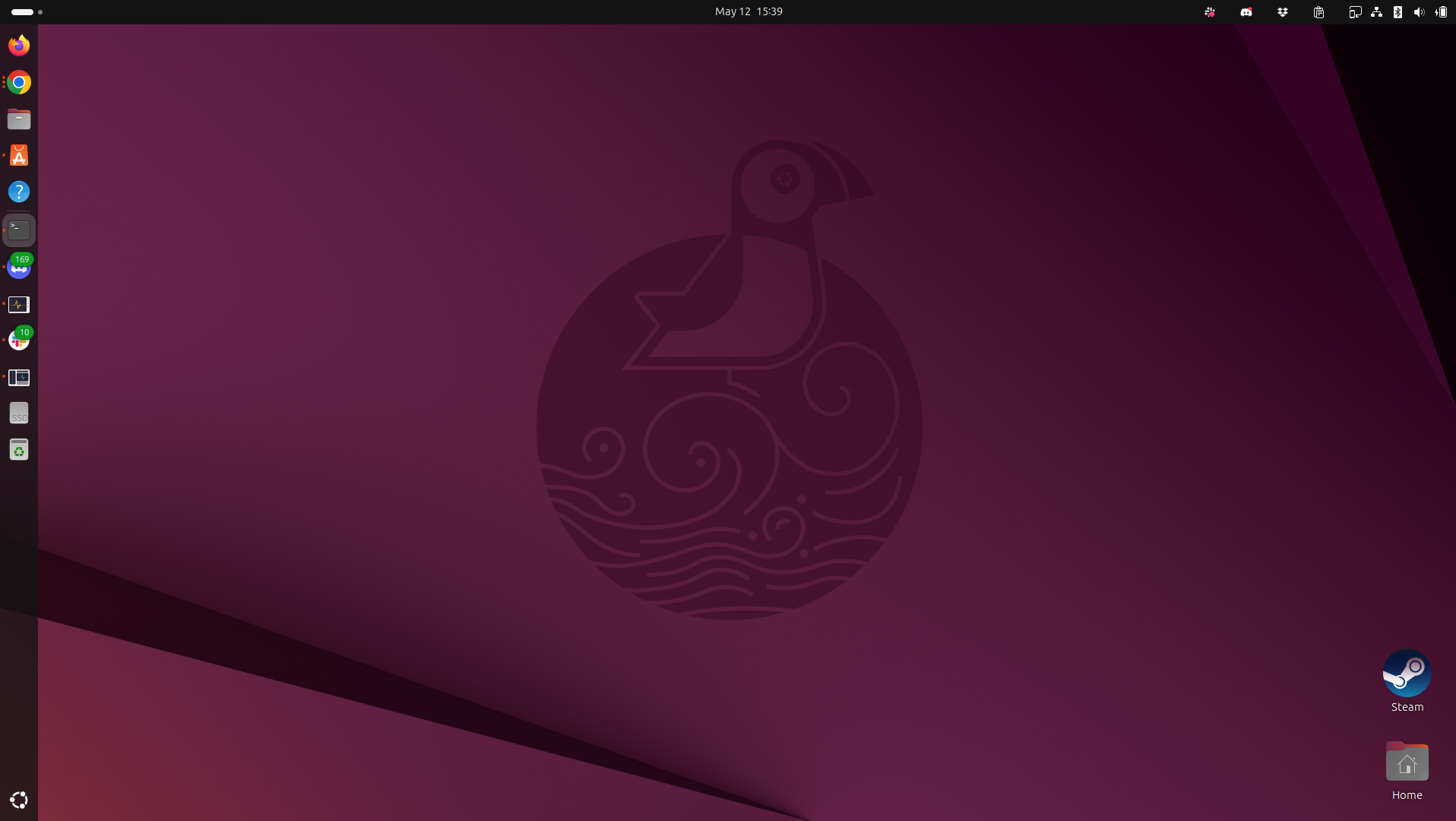
Task: Click the "Home" label text
Action: [x=1407, y=795]
